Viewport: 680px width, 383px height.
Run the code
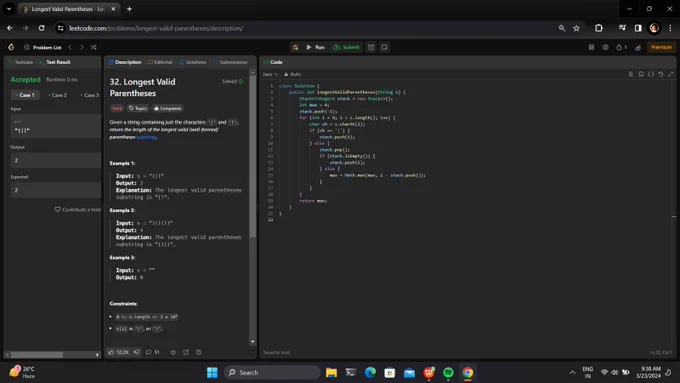(x=316, y=47)
